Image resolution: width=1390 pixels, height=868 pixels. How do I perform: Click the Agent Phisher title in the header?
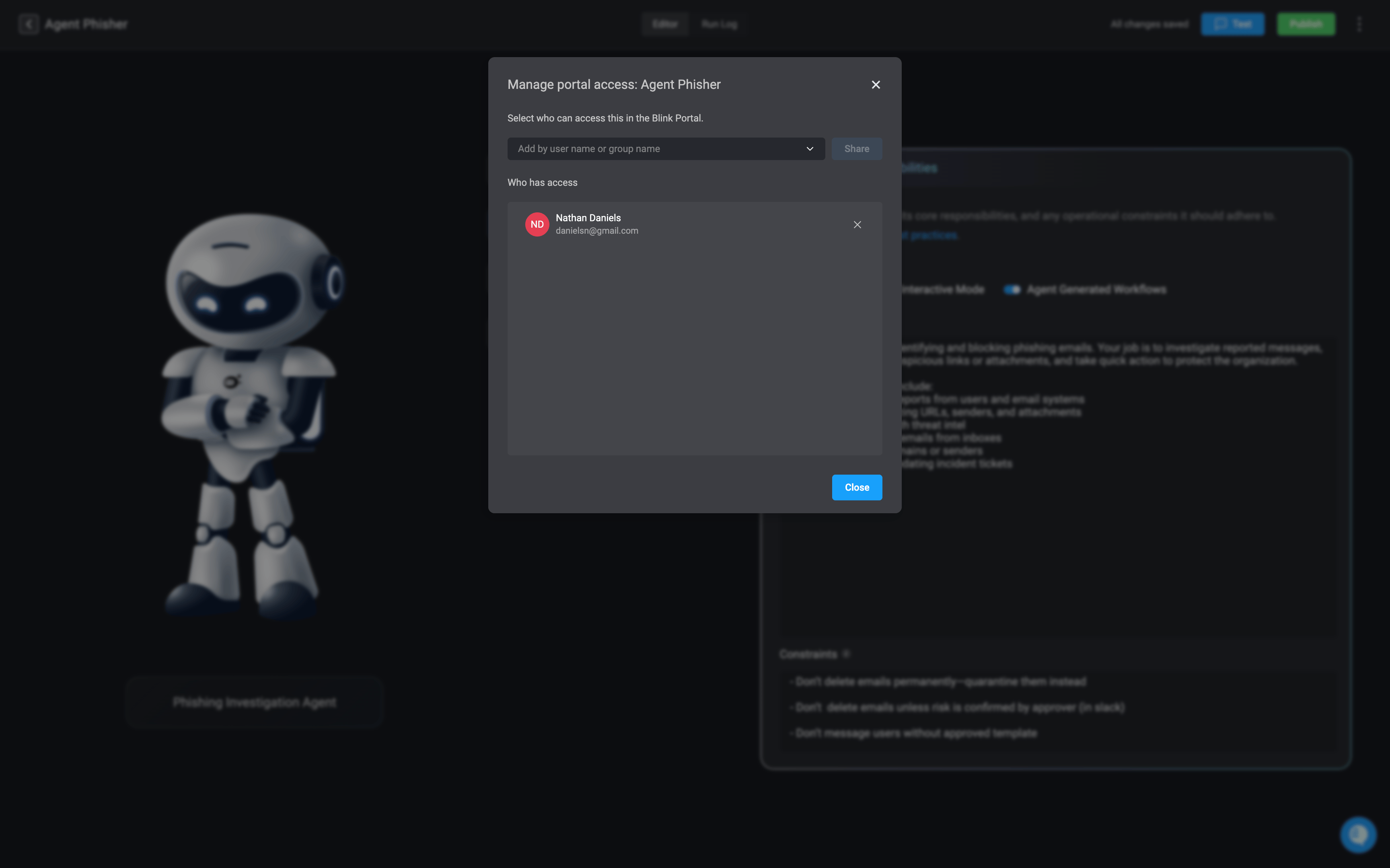[86, 24]
